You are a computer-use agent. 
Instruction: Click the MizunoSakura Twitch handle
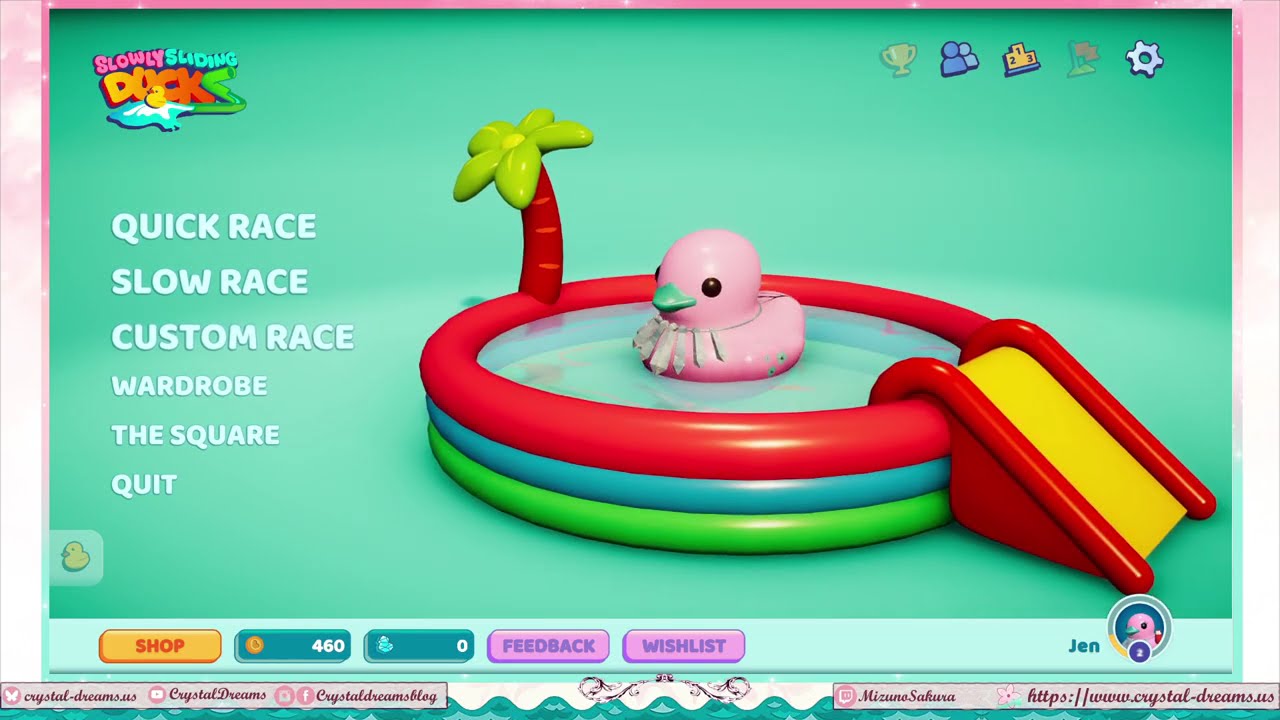[x=907, y=696]
